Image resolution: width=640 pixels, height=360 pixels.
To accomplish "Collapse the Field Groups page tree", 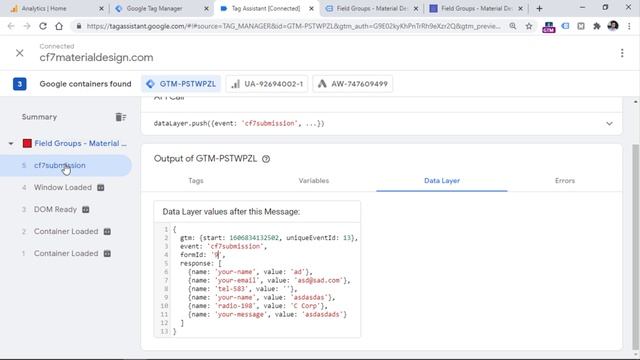I will pyautogui.click(x=11, y=144).
